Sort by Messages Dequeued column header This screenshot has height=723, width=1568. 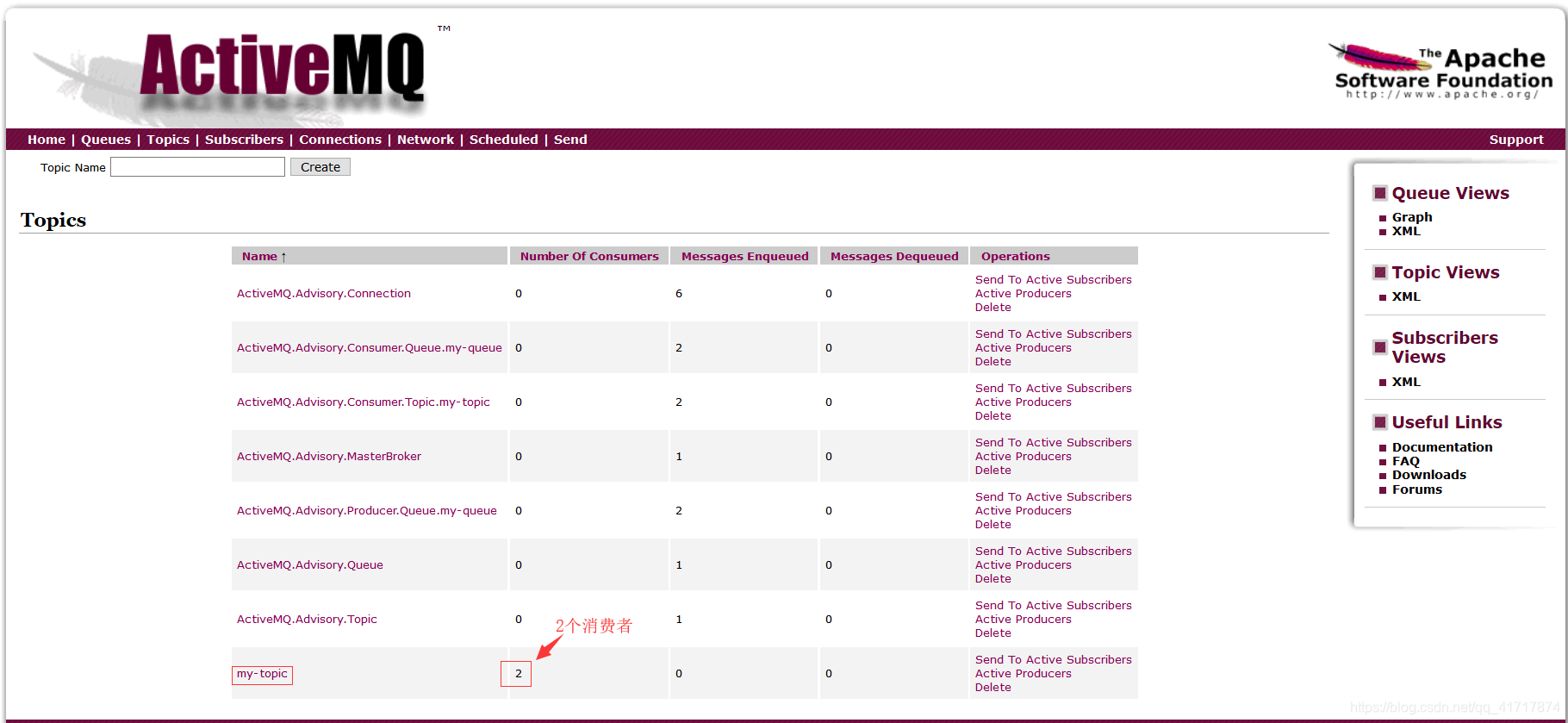(894, 256)
